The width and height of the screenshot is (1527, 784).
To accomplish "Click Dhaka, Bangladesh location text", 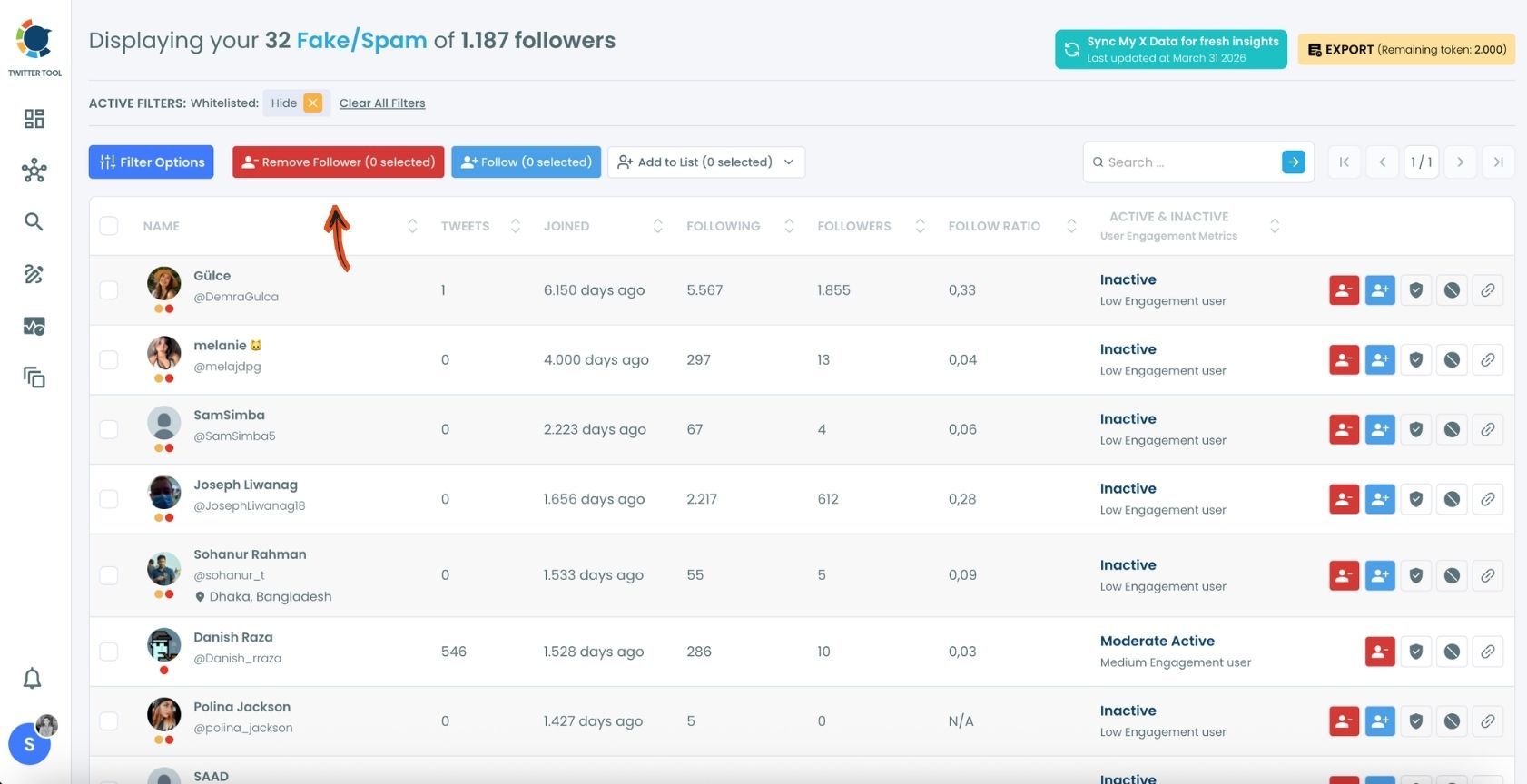I will coord(271,596).
